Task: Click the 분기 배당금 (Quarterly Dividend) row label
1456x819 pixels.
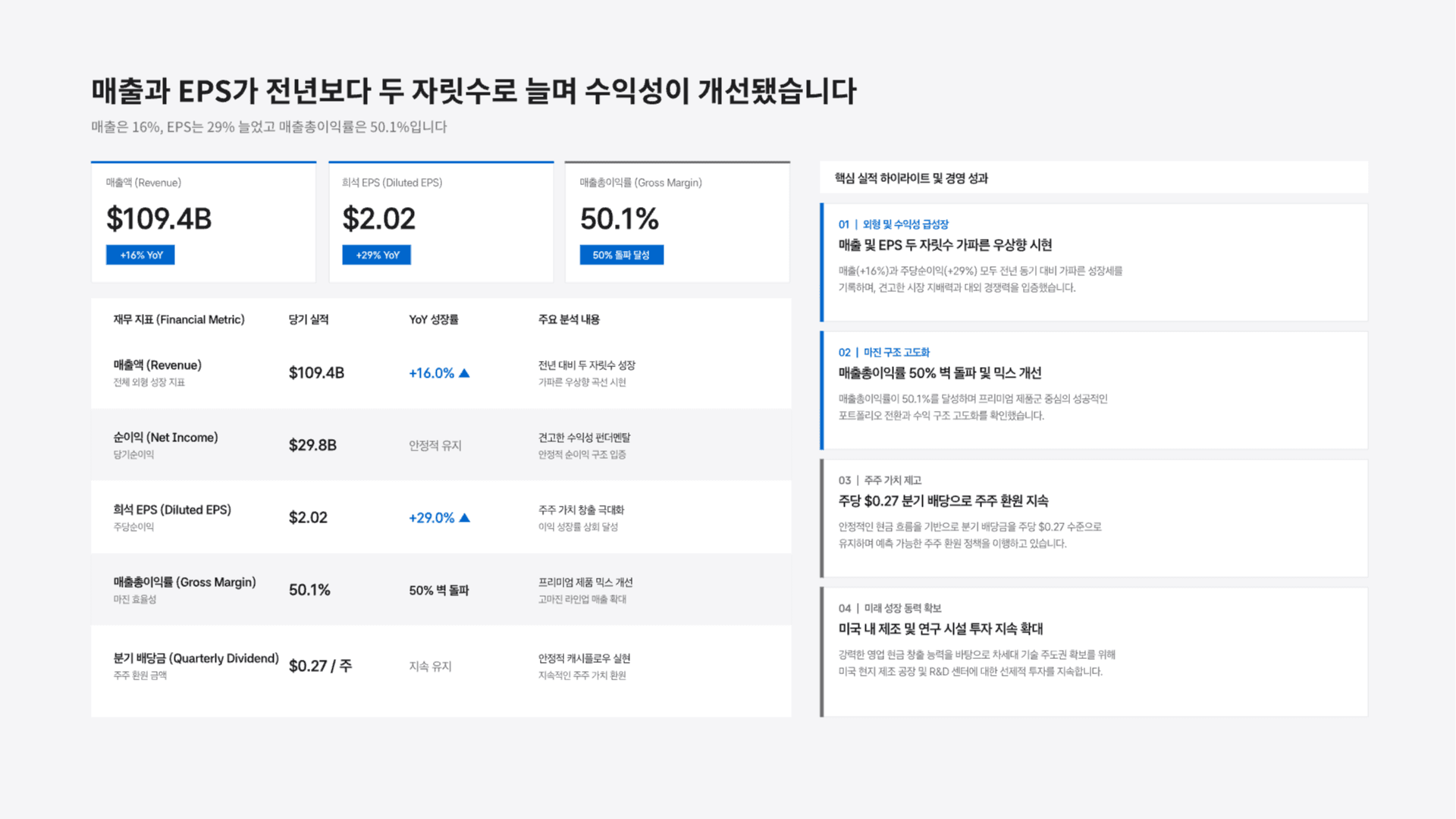Action: (x=196, y=658)
